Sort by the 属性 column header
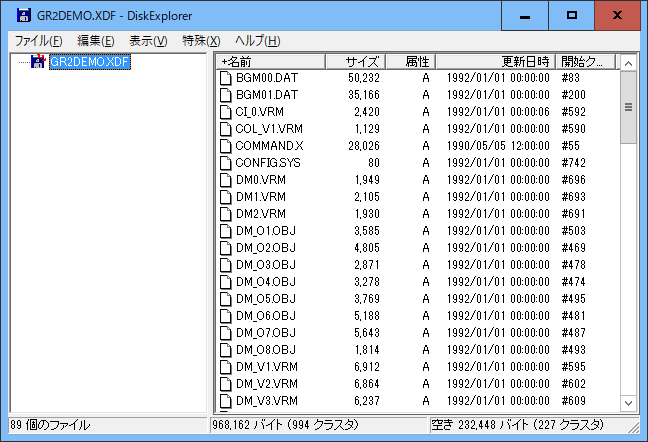Screen dimensions: 648x442 (411, 62)
